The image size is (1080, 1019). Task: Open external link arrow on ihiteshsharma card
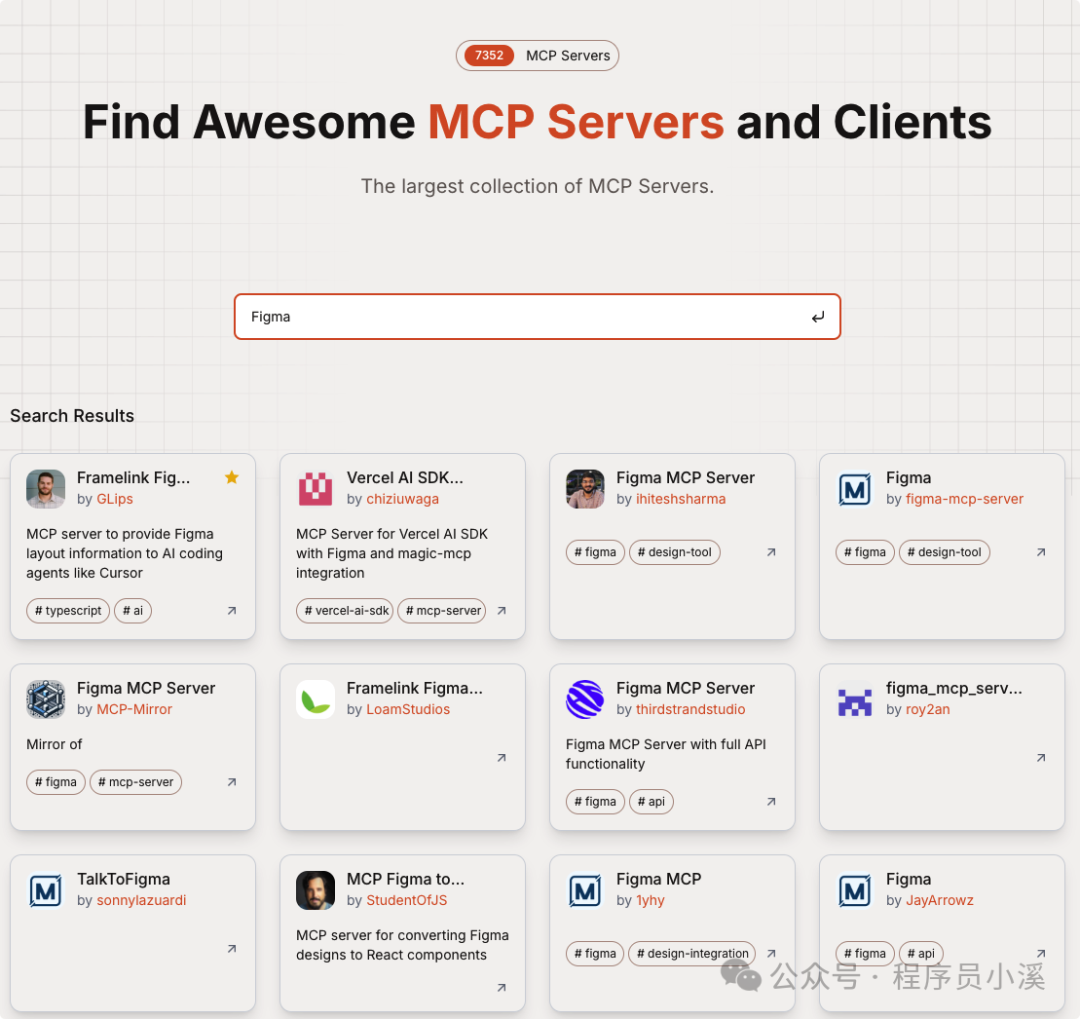771,552
